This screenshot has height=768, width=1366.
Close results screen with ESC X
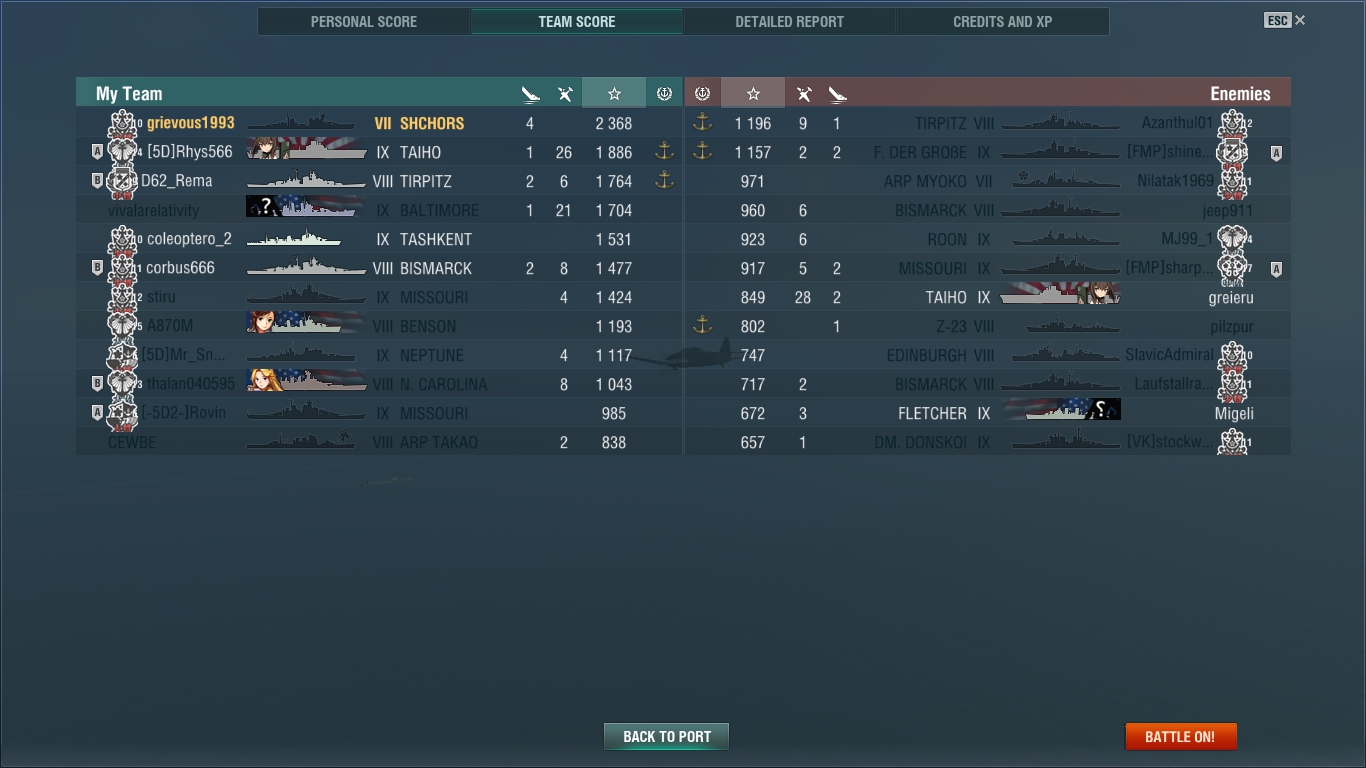[x=1285, y=20]
